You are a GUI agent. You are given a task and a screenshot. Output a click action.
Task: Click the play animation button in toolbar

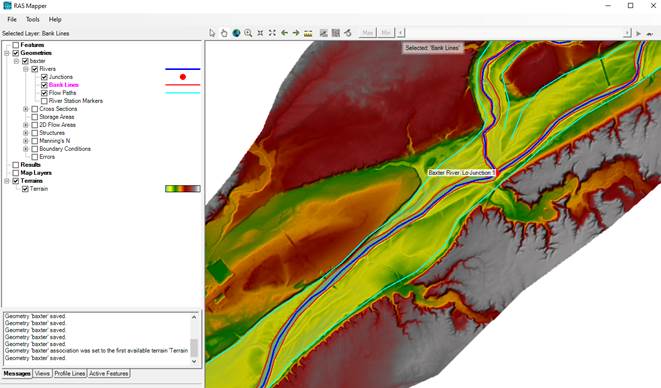pos(639,33)
